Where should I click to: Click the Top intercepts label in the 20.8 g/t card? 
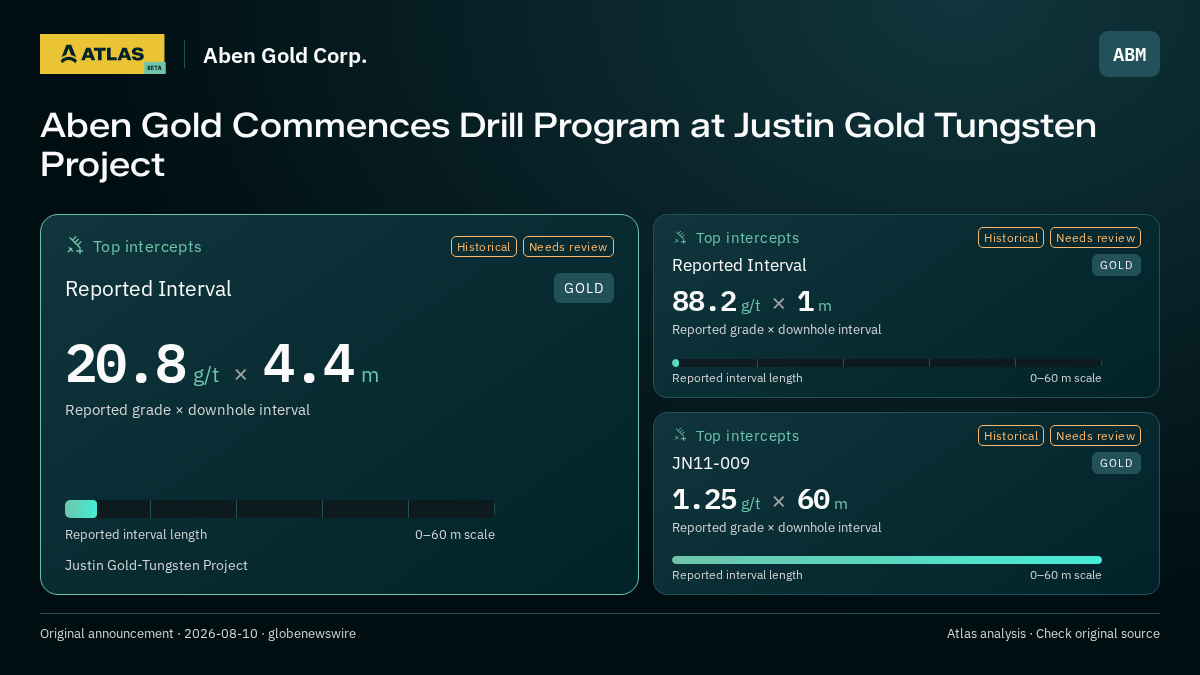(x=147, y=247)
